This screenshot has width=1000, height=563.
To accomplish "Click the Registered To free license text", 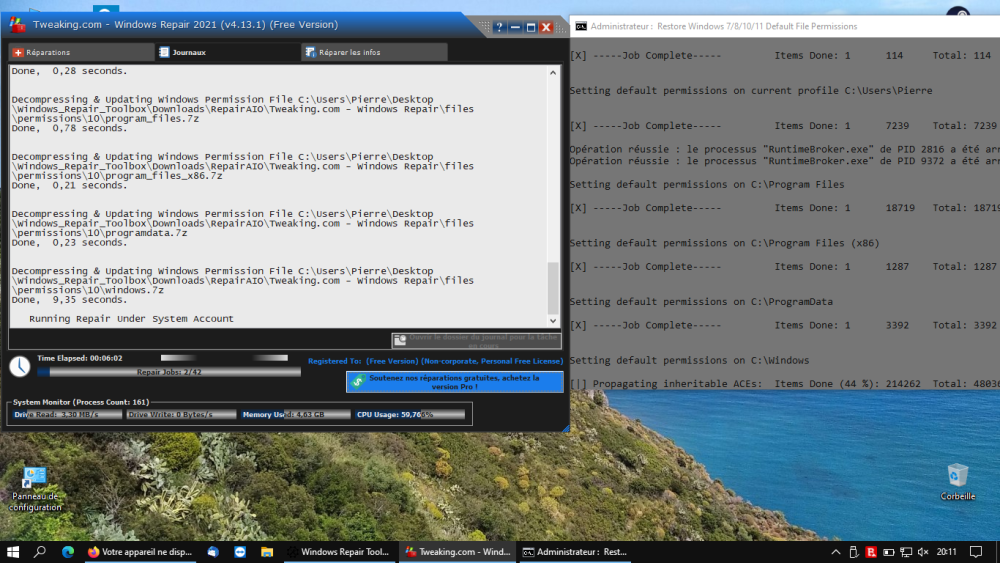I will (436, 361).
